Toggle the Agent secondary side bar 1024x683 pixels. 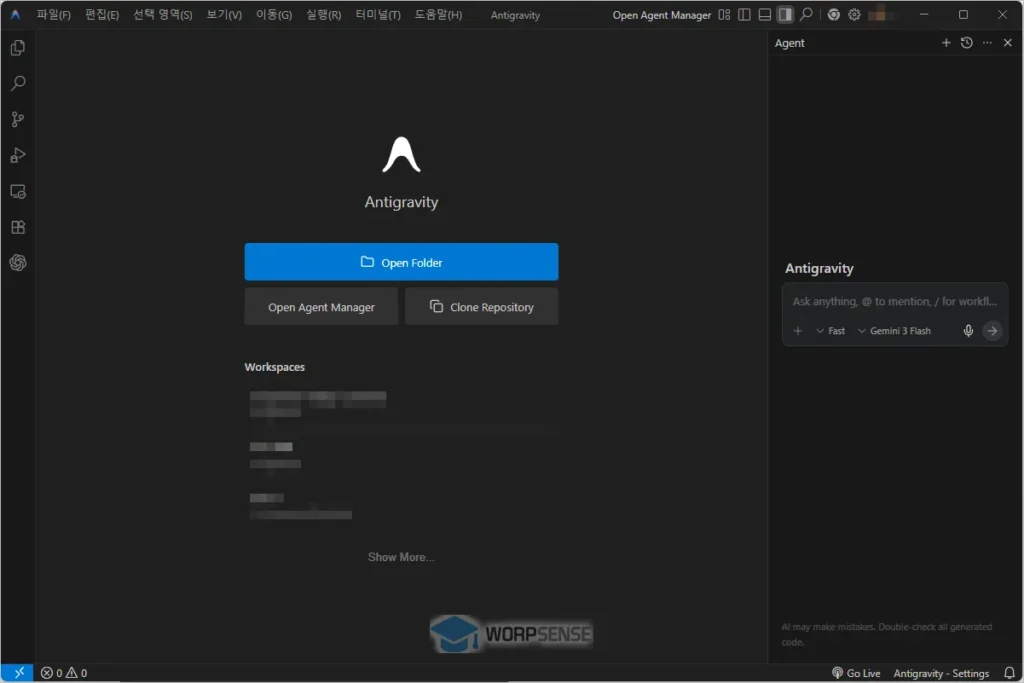(x=785, y=14)
